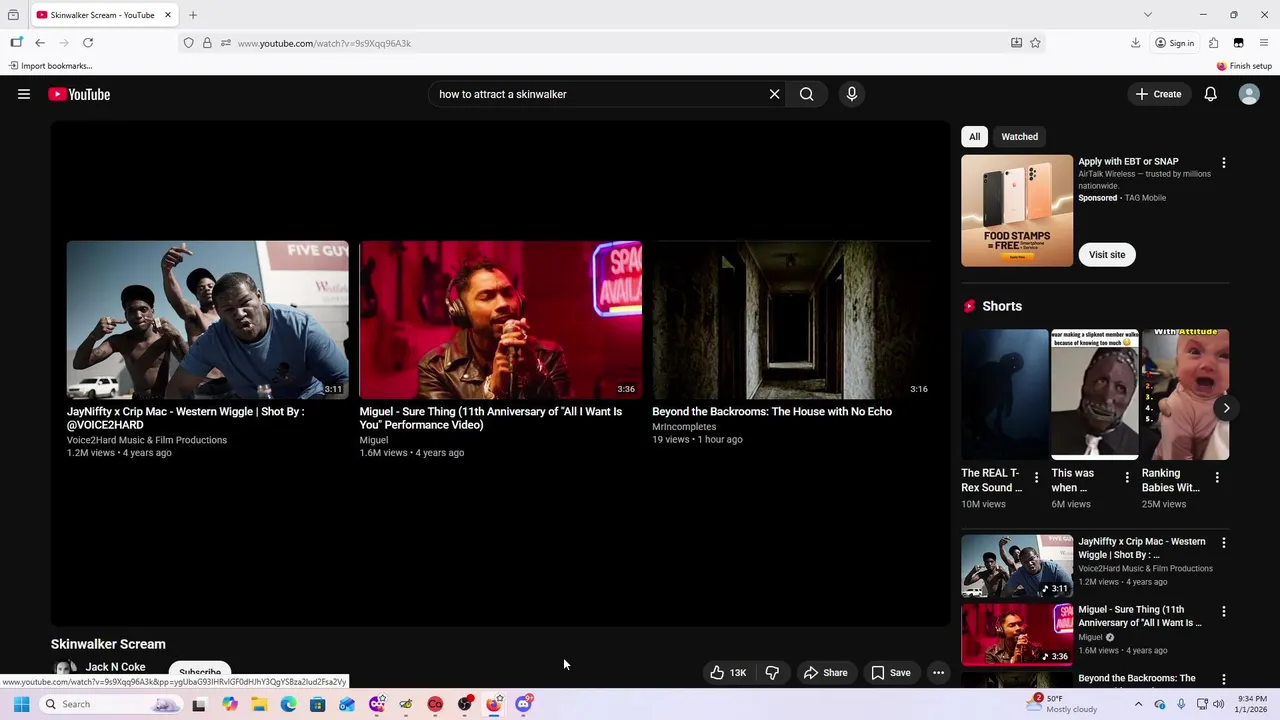Open options for sidebar Beyond the Backrooms video
The image size is (1280, 720).
point(1223,679)
